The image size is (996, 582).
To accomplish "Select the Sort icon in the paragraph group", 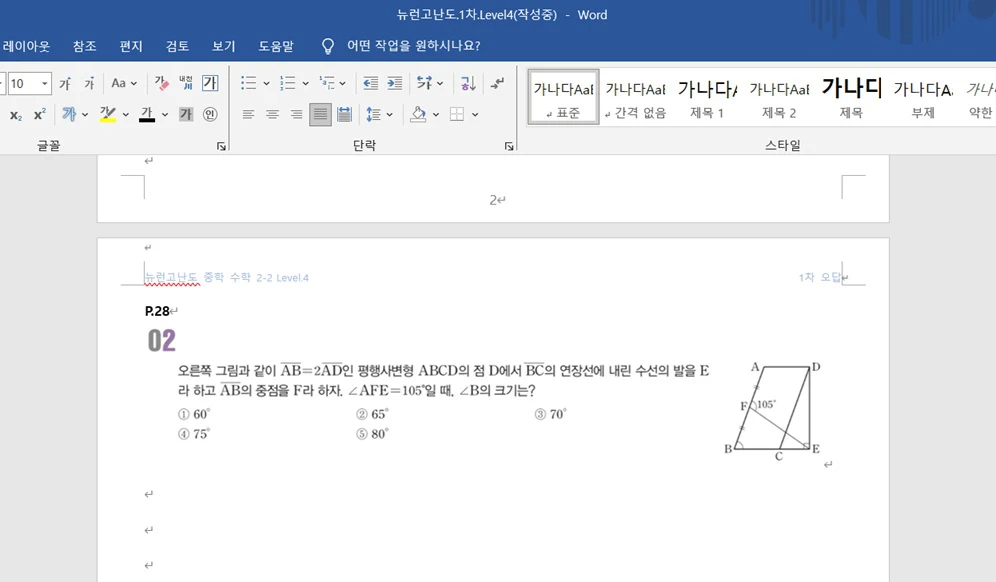I will coord(467,82).
